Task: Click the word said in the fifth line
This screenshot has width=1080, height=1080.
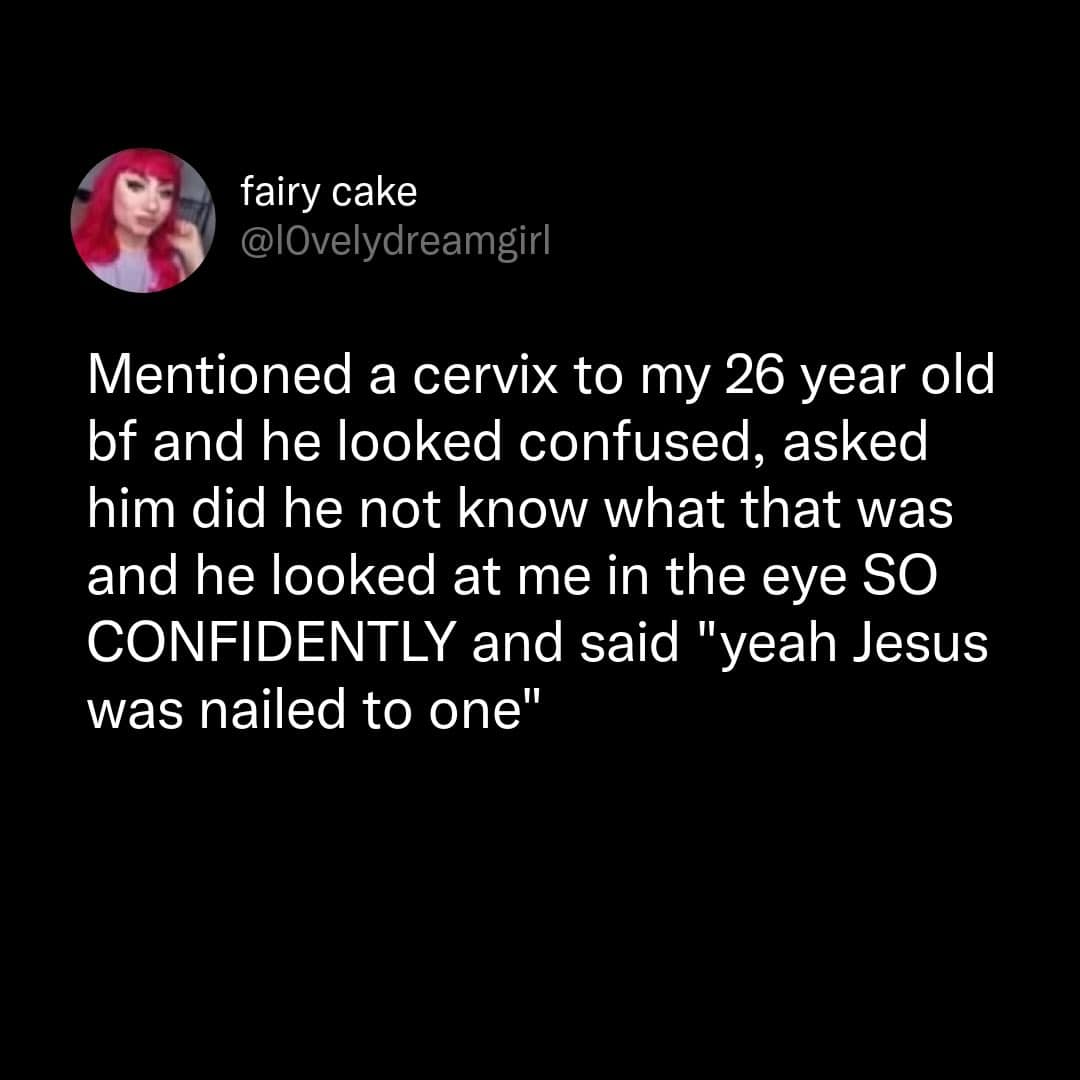Action: [630, 642]
